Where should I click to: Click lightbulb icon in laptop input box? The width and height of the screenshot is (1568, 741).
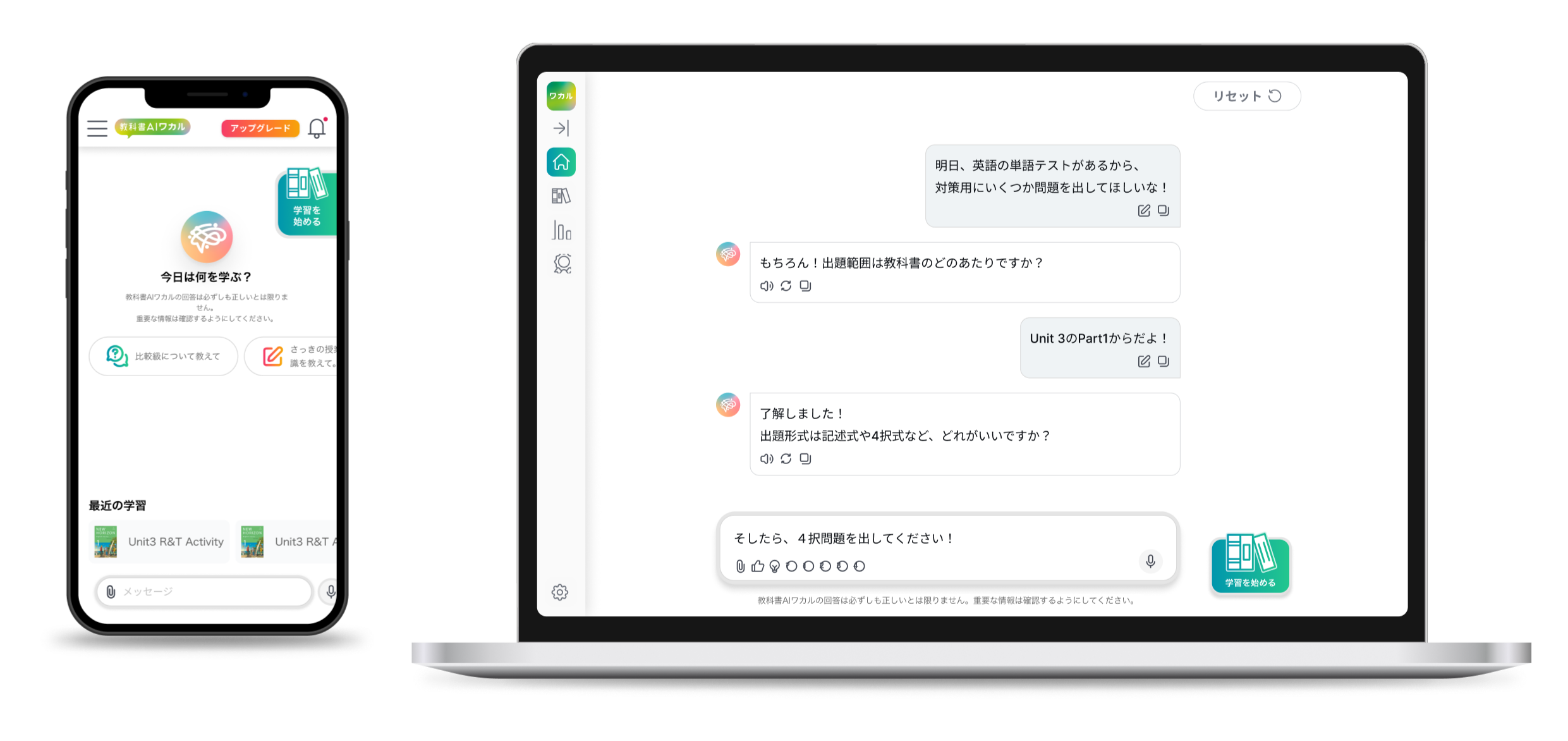[775, 566]
